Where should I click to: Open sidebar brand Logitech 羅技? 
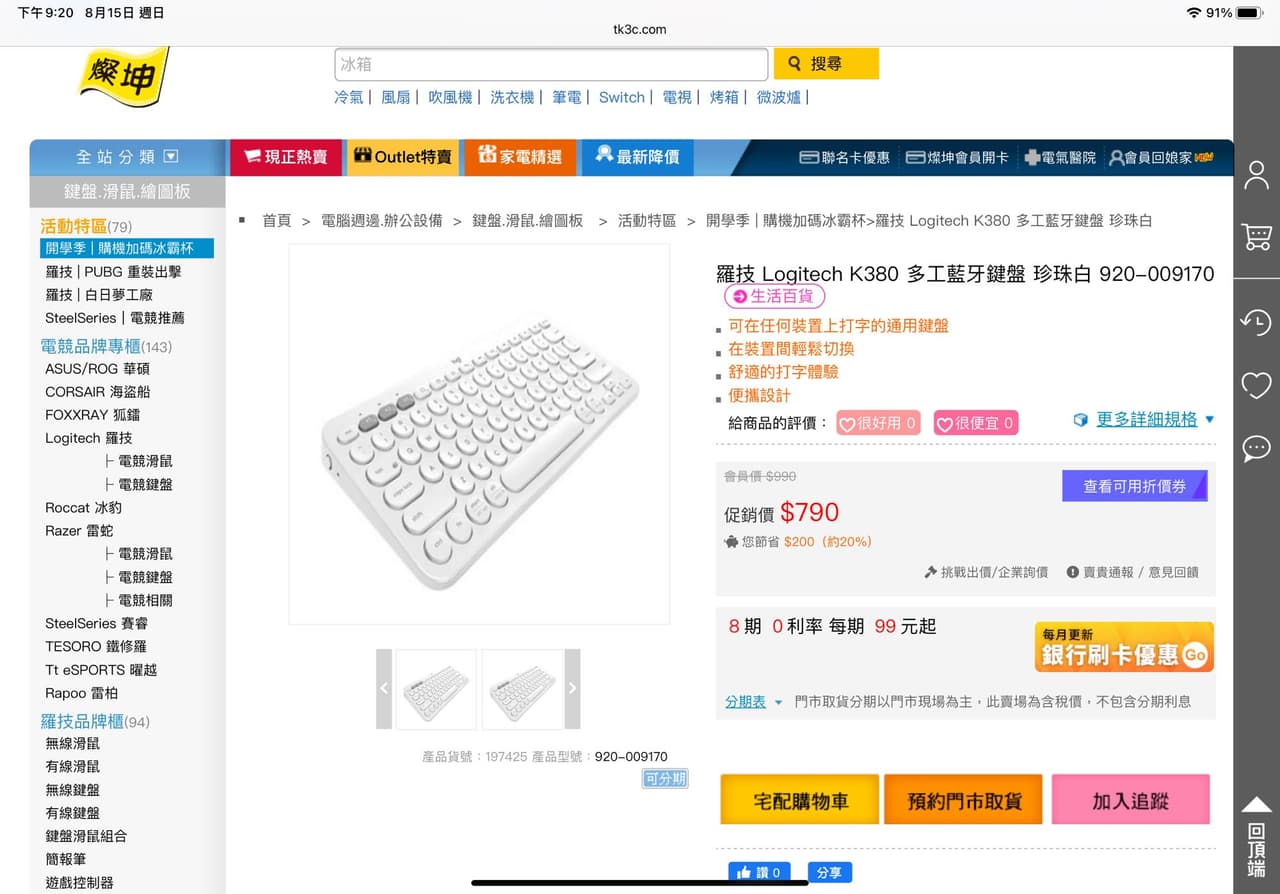(x=89, y=437)
